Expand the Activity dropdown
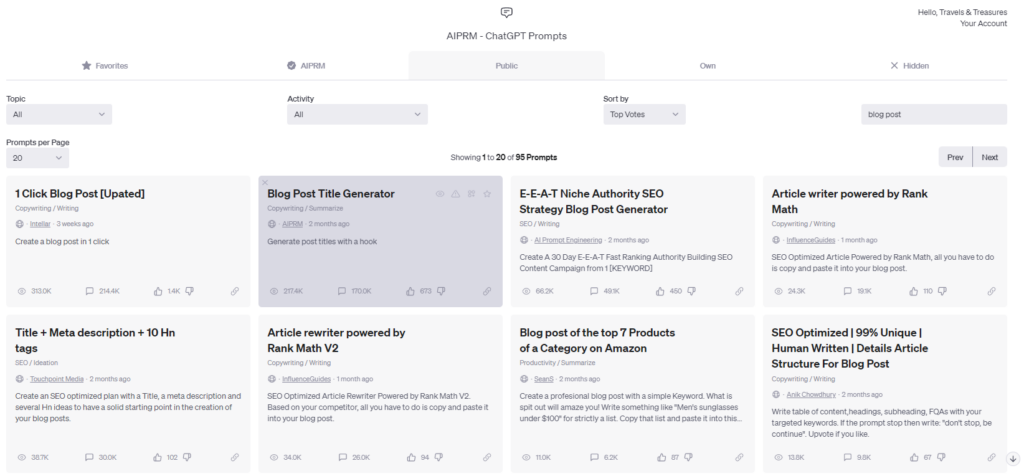 [357, 114]
